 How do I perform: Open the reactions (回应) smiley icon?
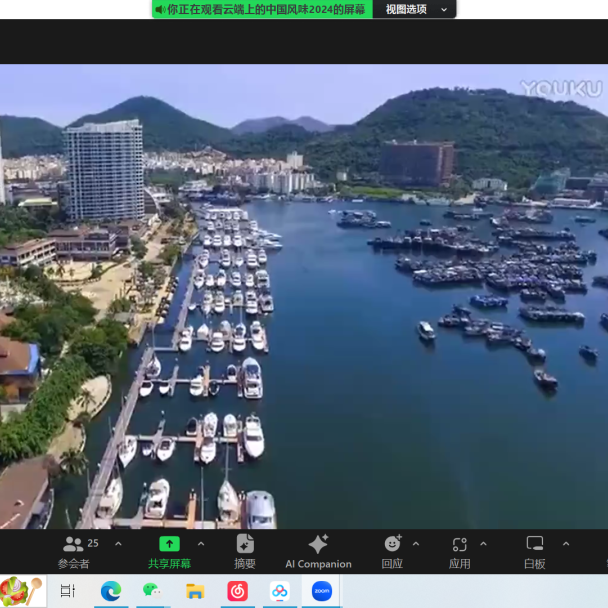point(392,544)
